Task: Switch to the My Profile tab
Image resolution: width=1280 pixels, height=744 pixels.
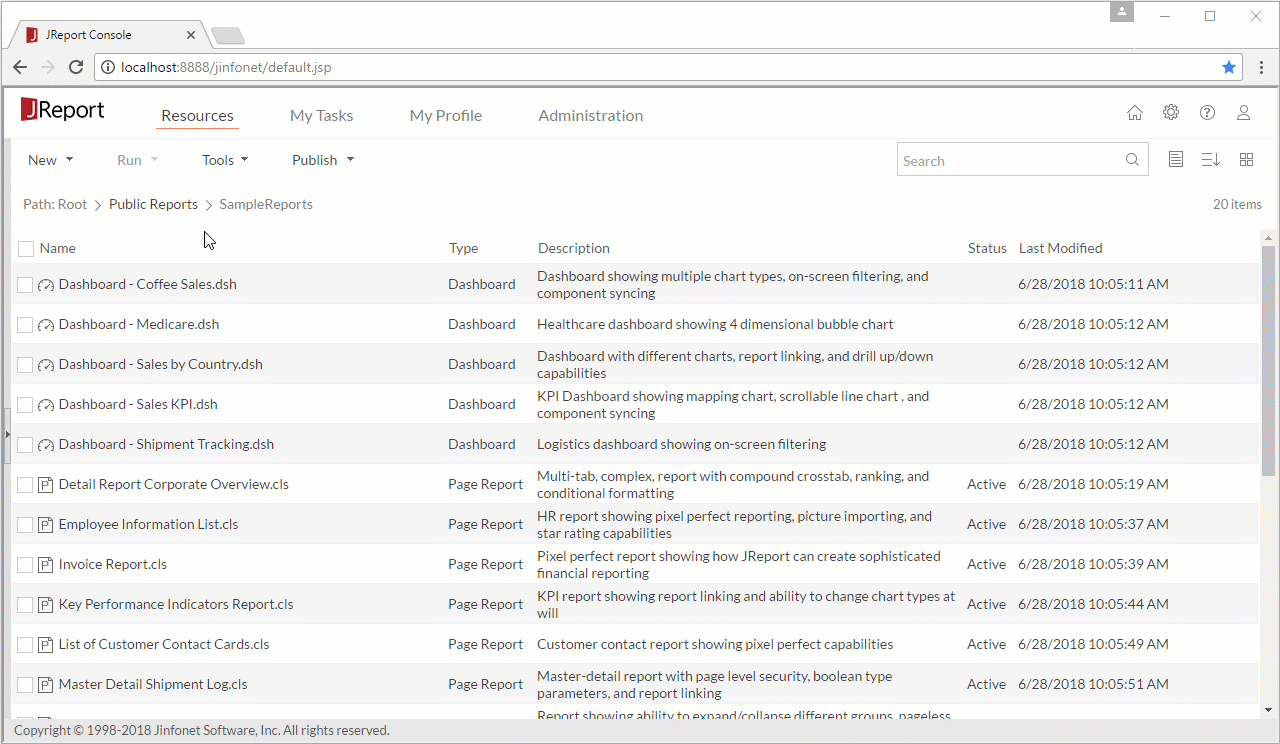Action: pos(446,116)
